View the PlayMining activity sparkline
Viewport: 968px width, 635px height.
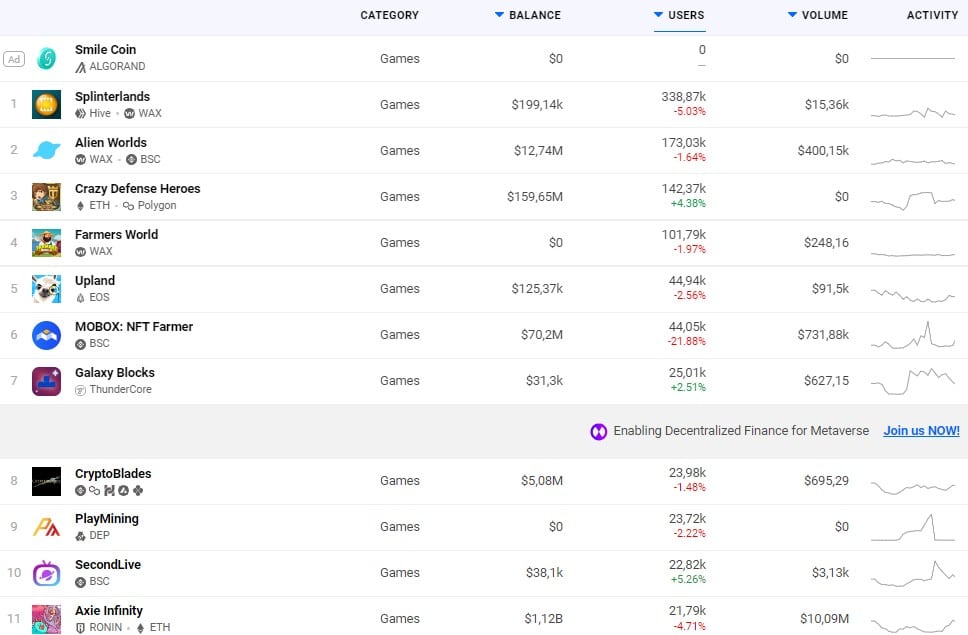[x=913, y=527]
